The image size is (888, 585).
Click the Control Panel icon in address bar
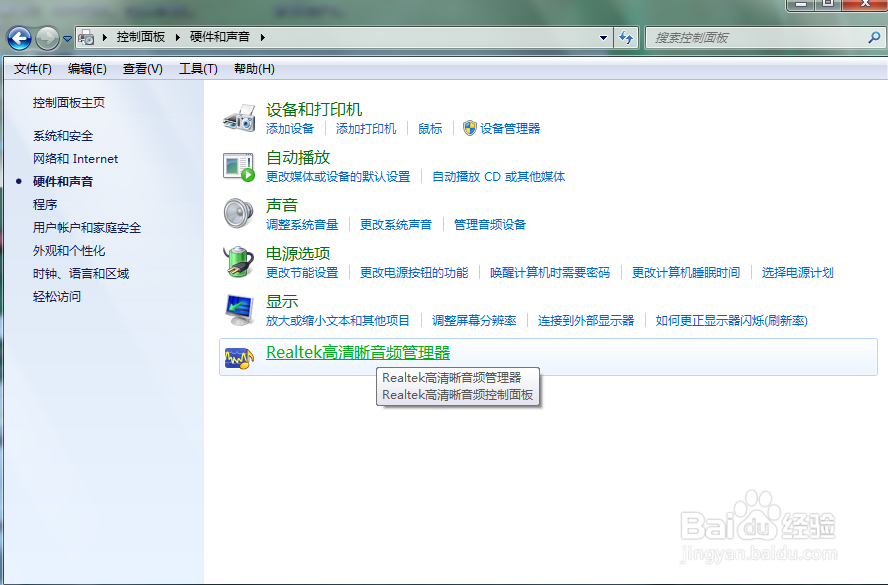tap(86, 37)
